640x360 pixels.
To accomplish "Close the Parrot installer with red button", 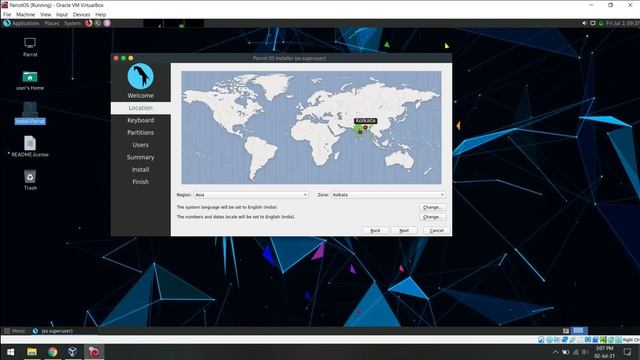I will (x=116, y=58).
